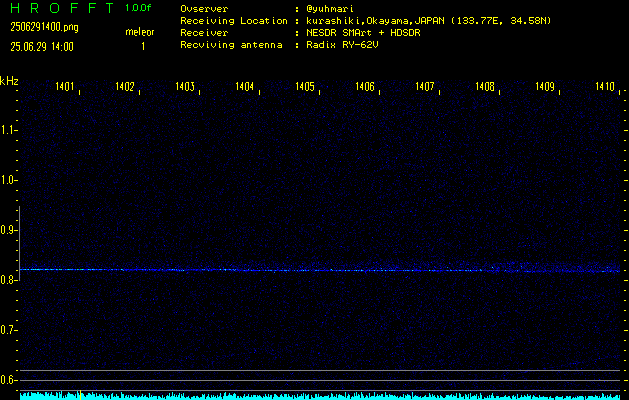Click the timestamp 25.06.29 14:00
The width and height of the screenshot is (629, 400).
click(x=42, y=47)
